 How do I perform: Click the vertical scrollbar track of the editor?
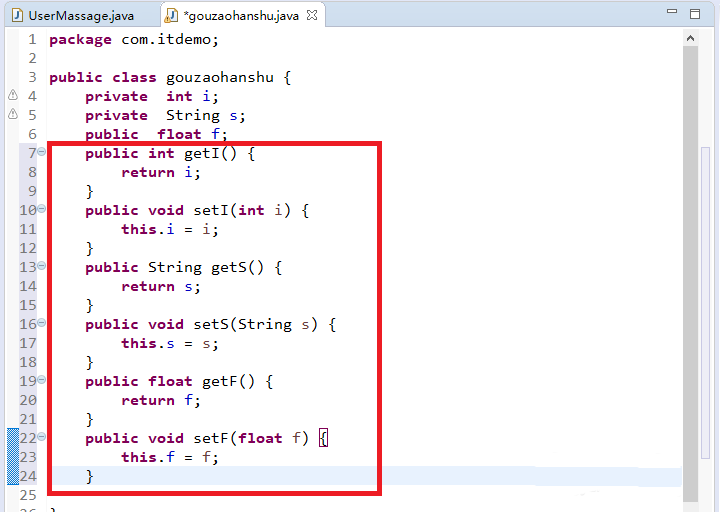tap(690, 273)
